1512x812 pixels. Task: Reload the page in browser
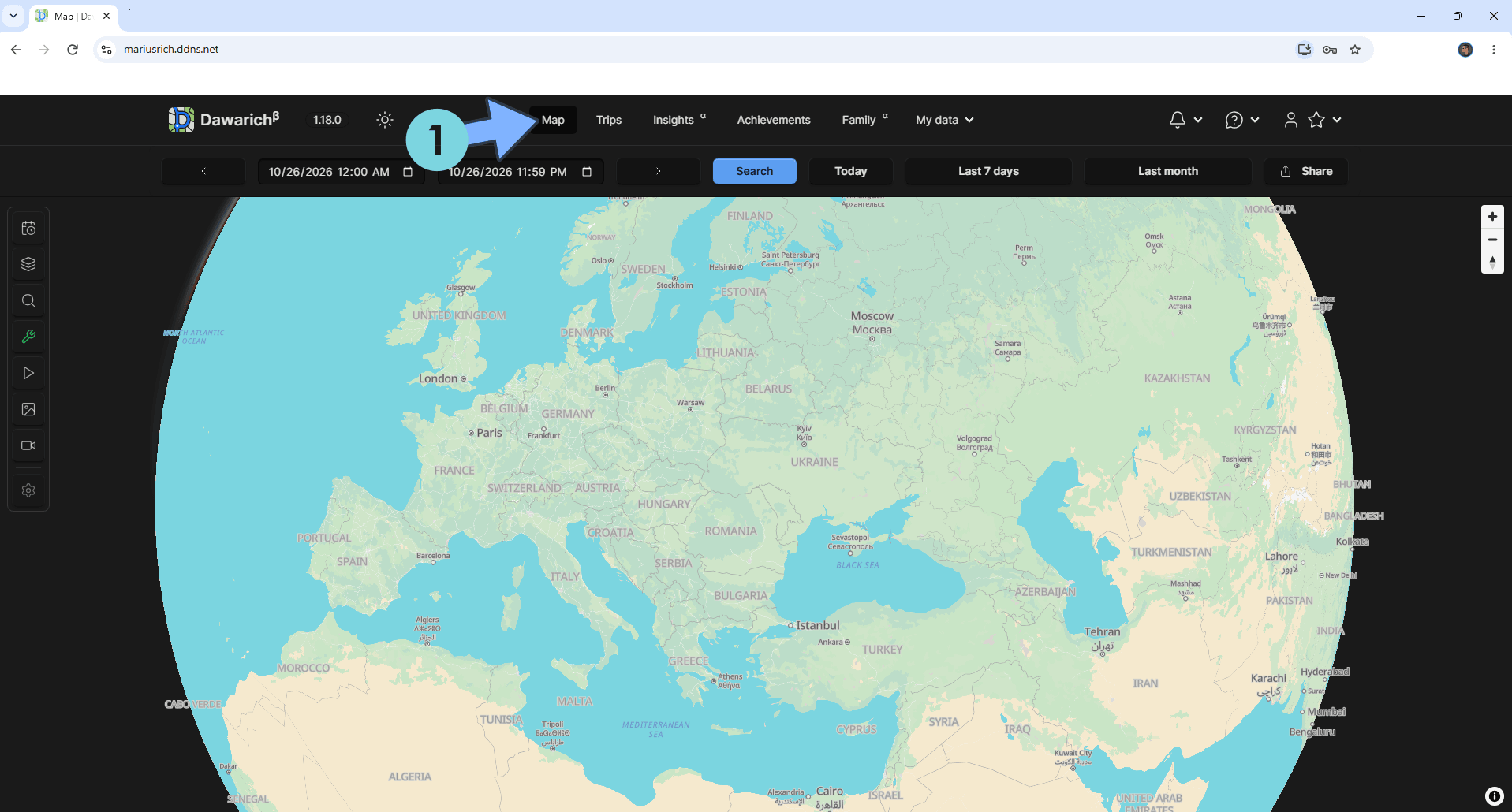[73, 49]
